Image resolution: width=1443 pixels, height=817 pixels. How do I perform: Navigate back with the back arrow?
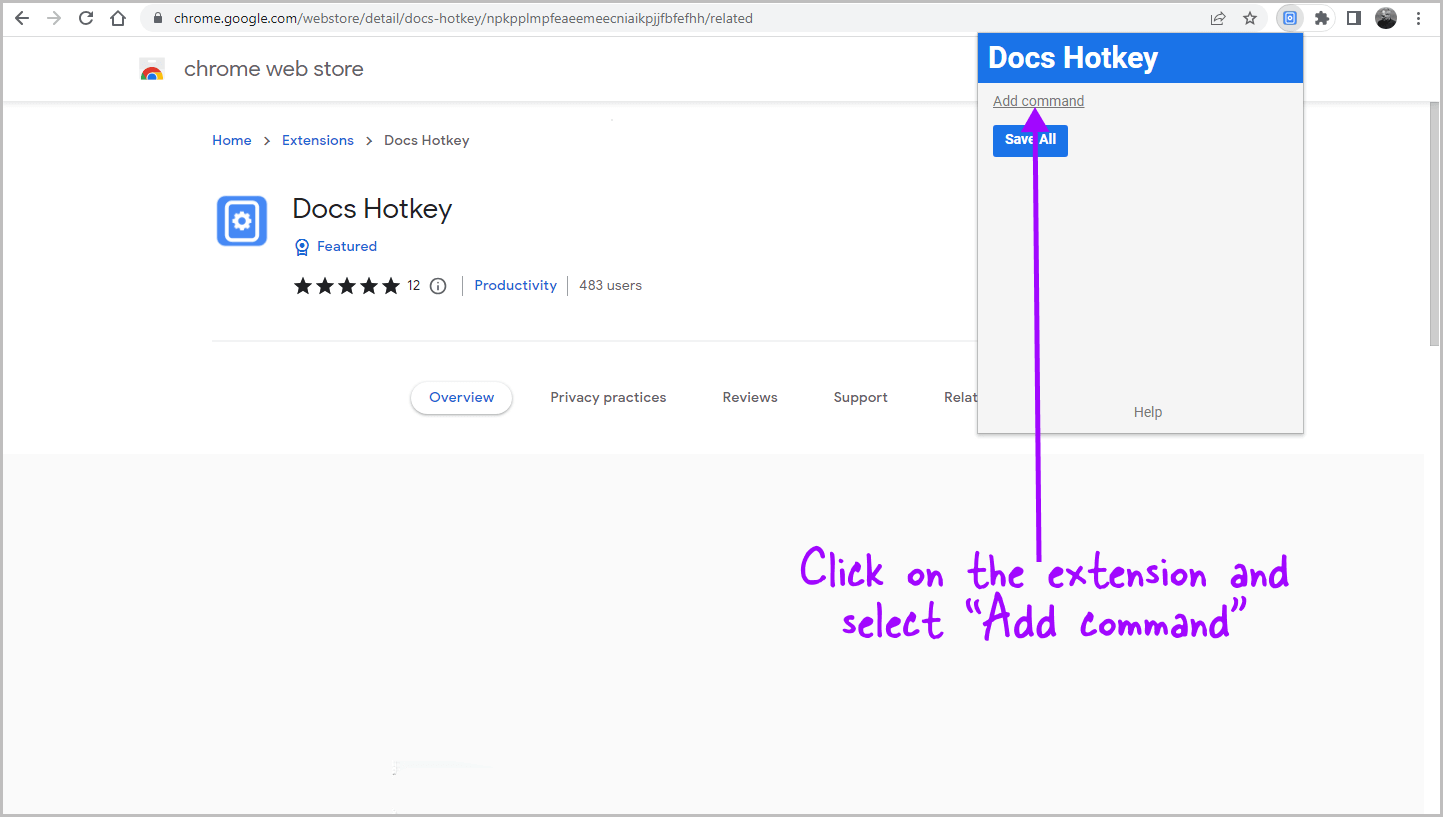[22, 17]
